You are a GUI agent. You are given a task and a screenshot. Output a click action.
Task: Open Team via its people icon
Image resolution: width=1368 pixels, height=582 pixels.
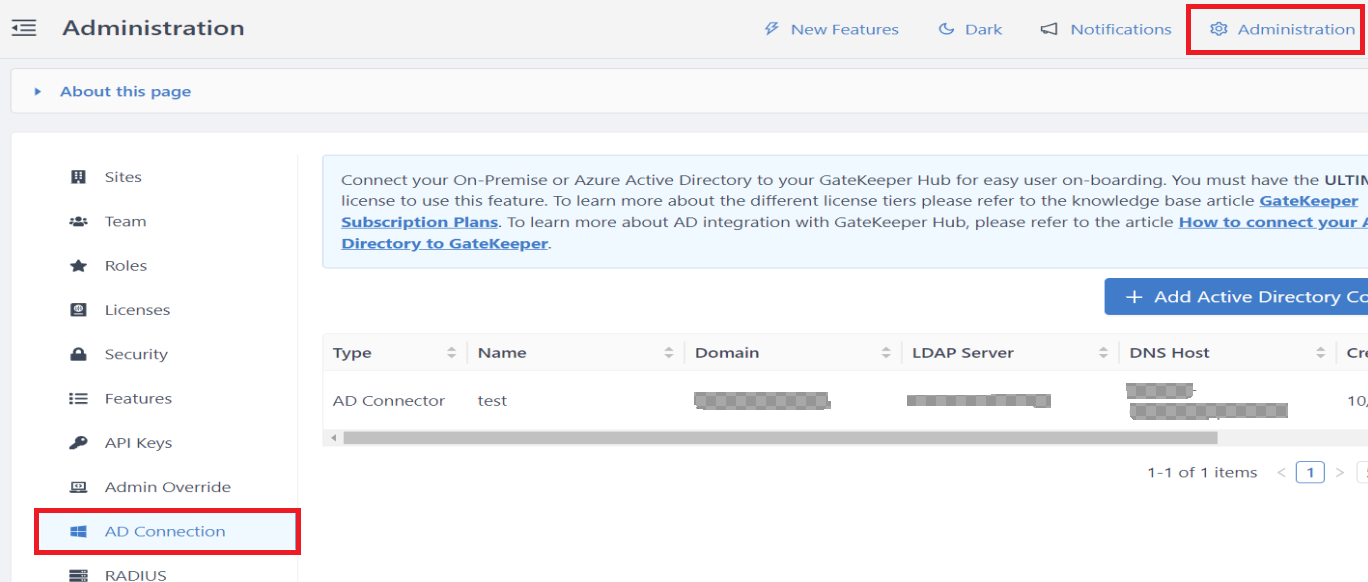[x=81, y=221]
